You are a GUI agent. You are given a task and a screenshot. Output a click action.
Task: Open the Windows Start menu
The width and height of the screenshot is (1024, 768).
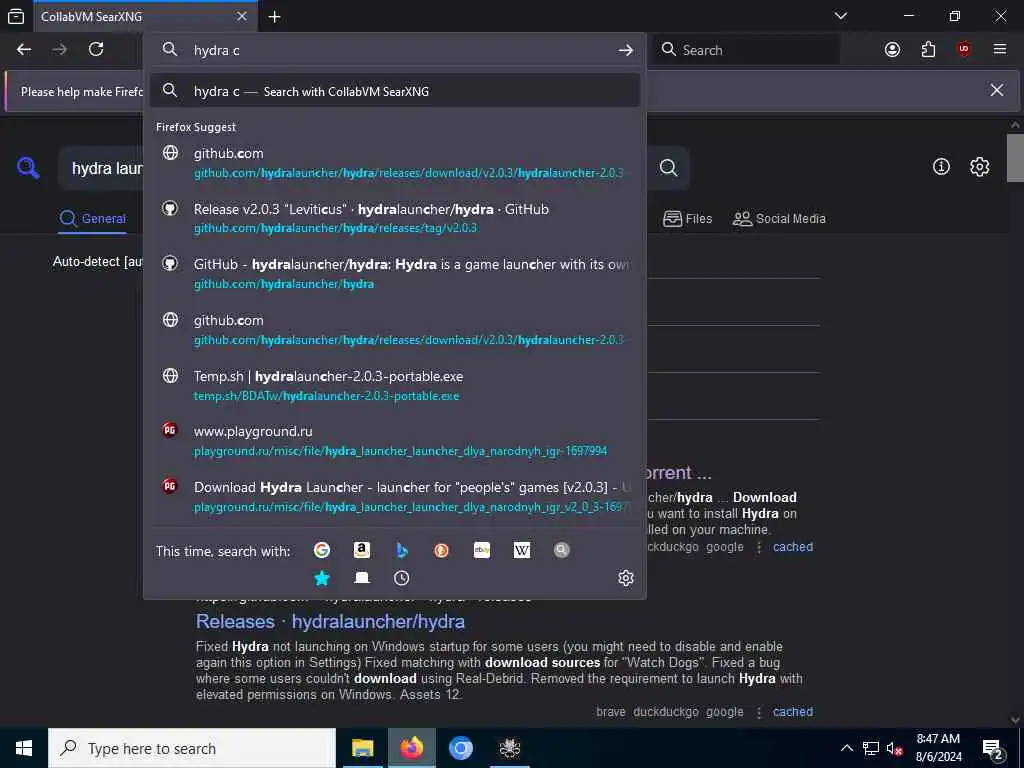[x=24, y=748]
